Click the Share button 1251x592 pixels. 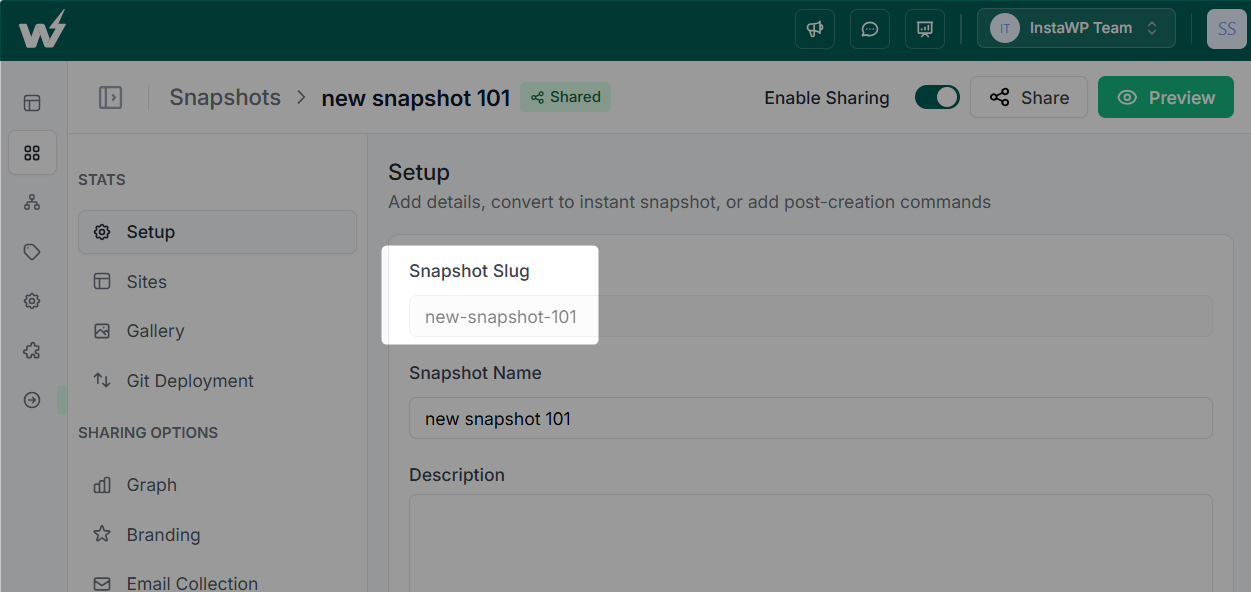(1028, 98)
